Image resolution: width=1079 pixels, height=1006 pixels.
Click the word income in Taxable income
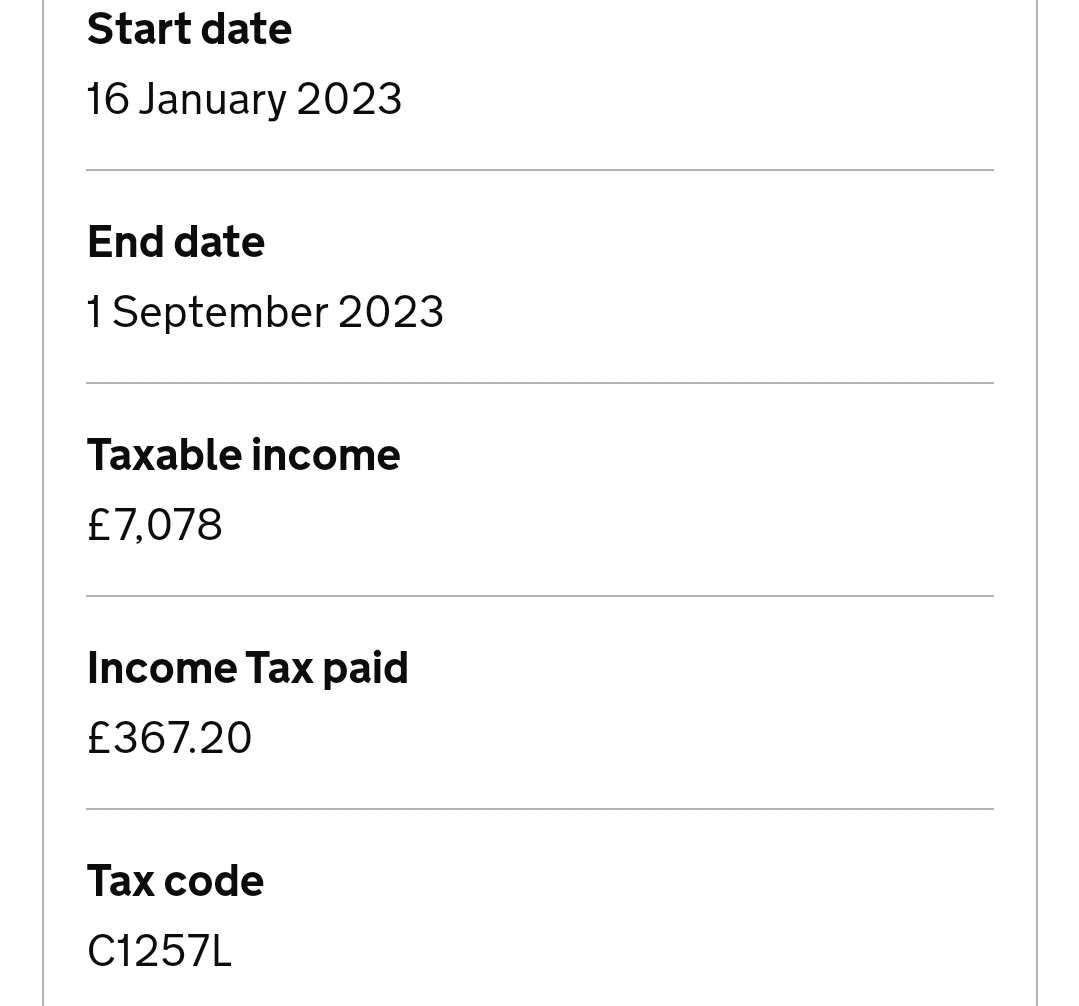click(325, 456)
